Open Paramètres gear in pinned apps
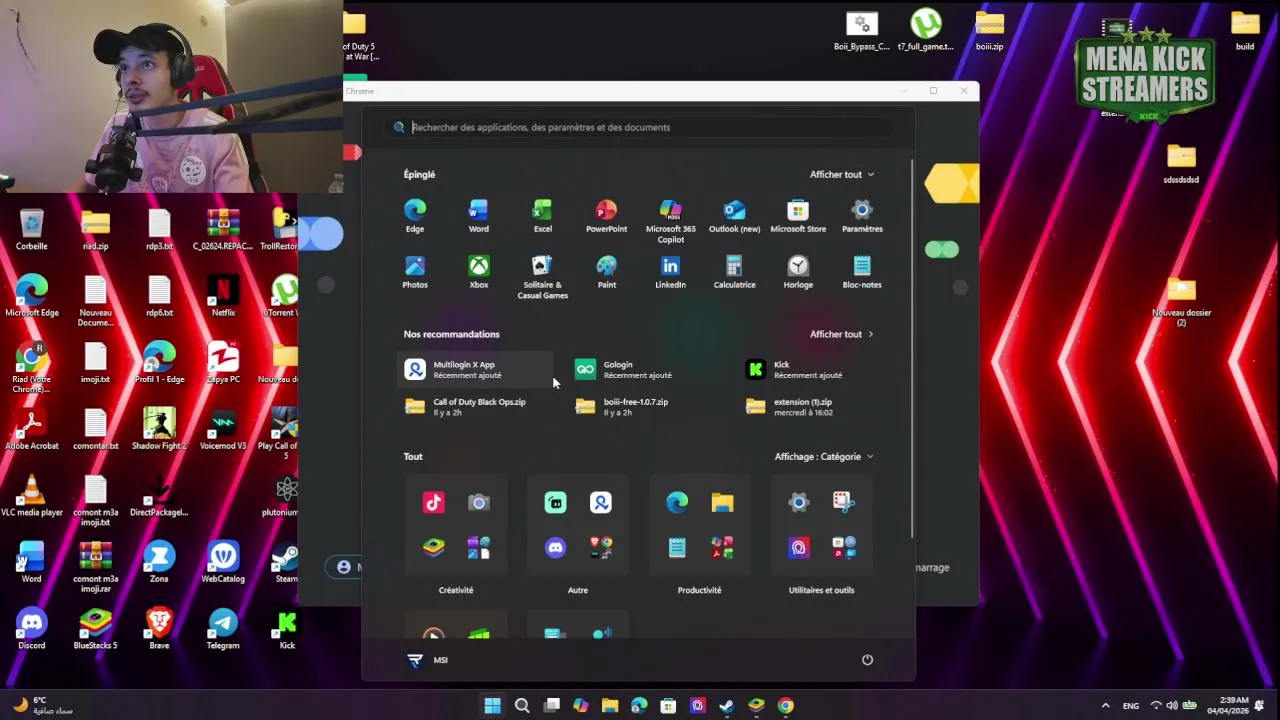 tap(862, 216)
